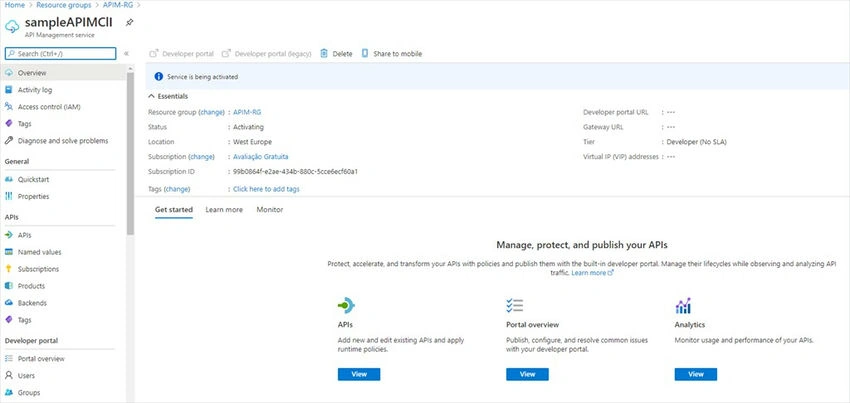Click the Users person icon
850x403 pixels.
click(x=9, y=375)
